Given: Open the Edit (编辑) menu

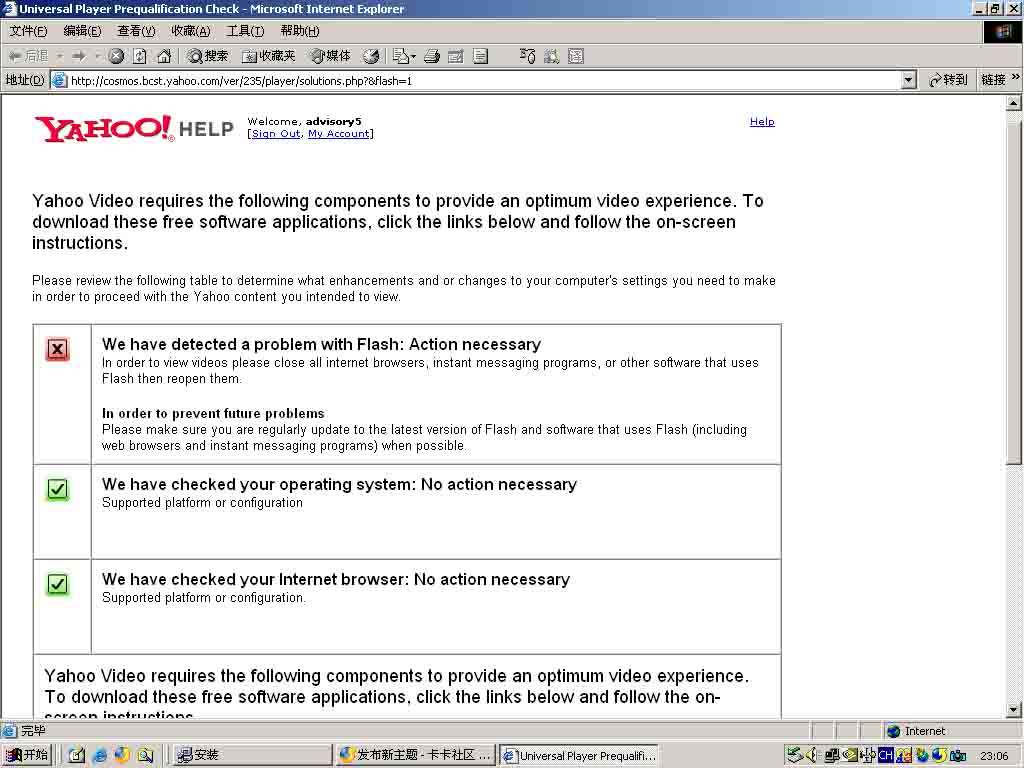Looking at the screenshot, I should [82, 31].
